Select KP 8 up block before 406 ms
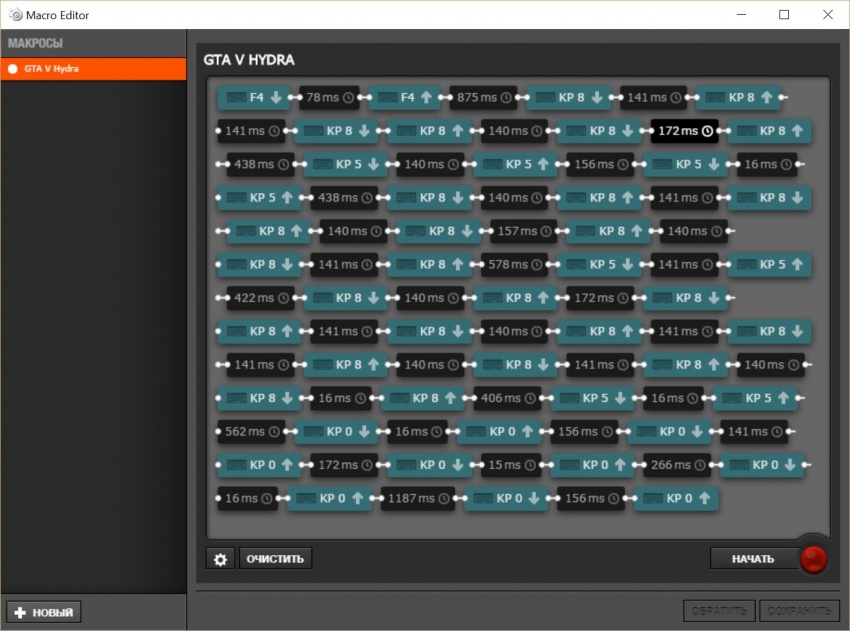The image size is (850, 631). pyautogui.click(x=422, y=398)
